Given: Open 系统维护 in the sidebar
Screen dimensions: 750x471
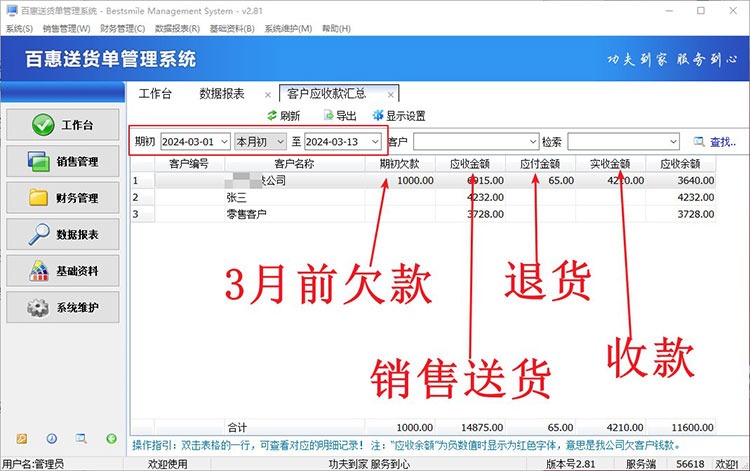Looking at the screenshot, I should tap(63, 307).
